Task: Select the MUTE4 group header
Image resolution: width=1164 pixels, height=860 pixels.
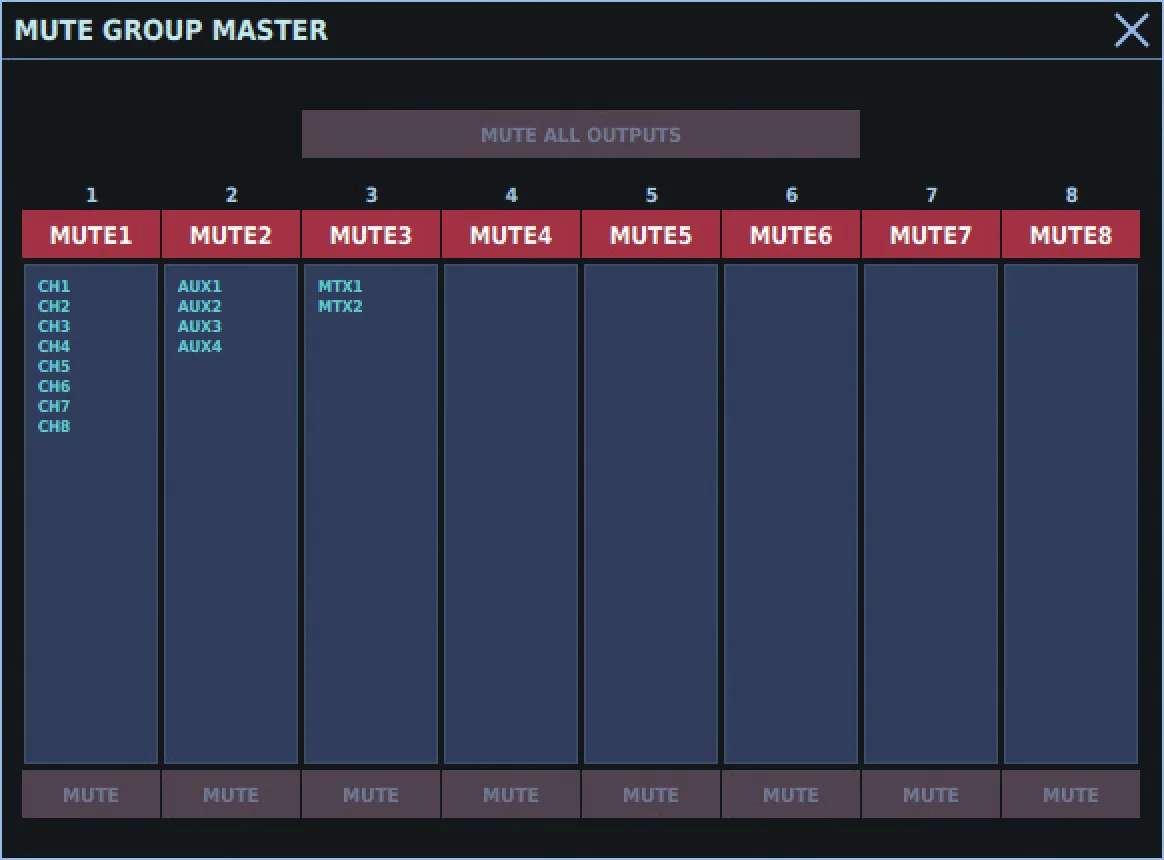Action: point(511,235)
